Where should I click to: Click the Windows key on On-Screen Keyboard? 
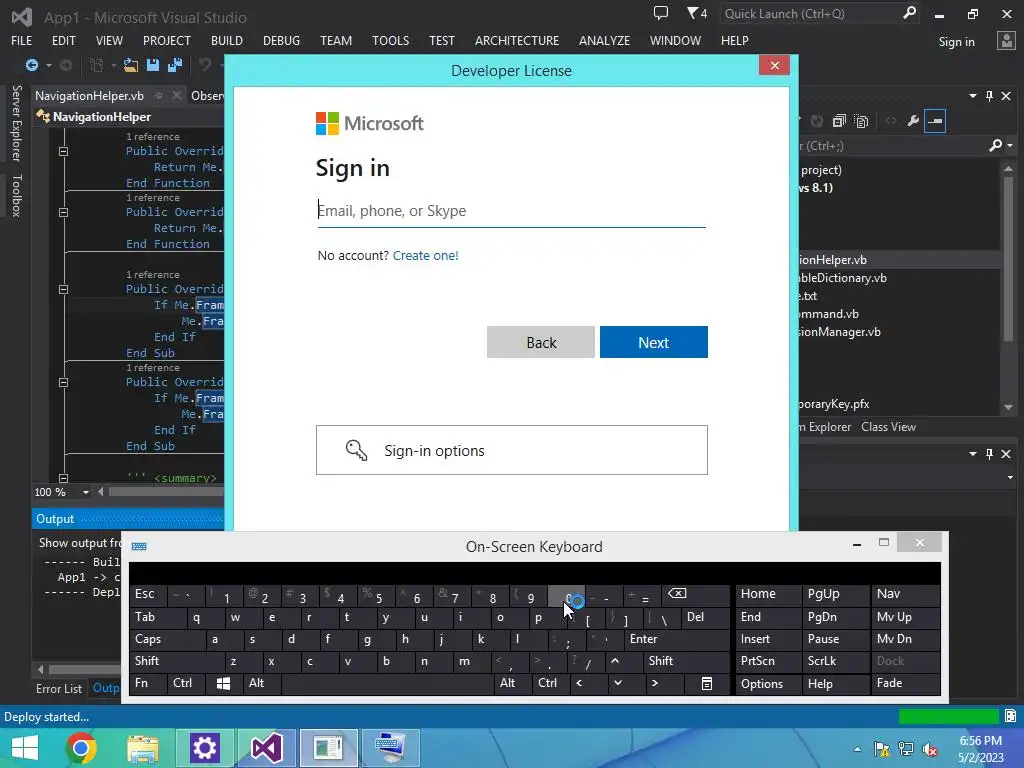tap(223, 683)
